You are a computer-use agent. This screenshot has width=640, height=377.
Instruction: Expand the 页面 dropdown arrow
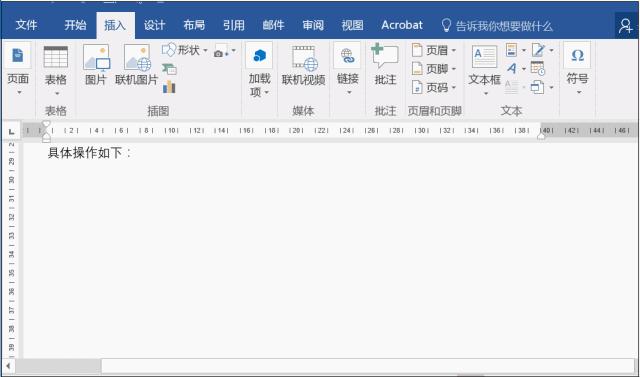coord(19,93)
